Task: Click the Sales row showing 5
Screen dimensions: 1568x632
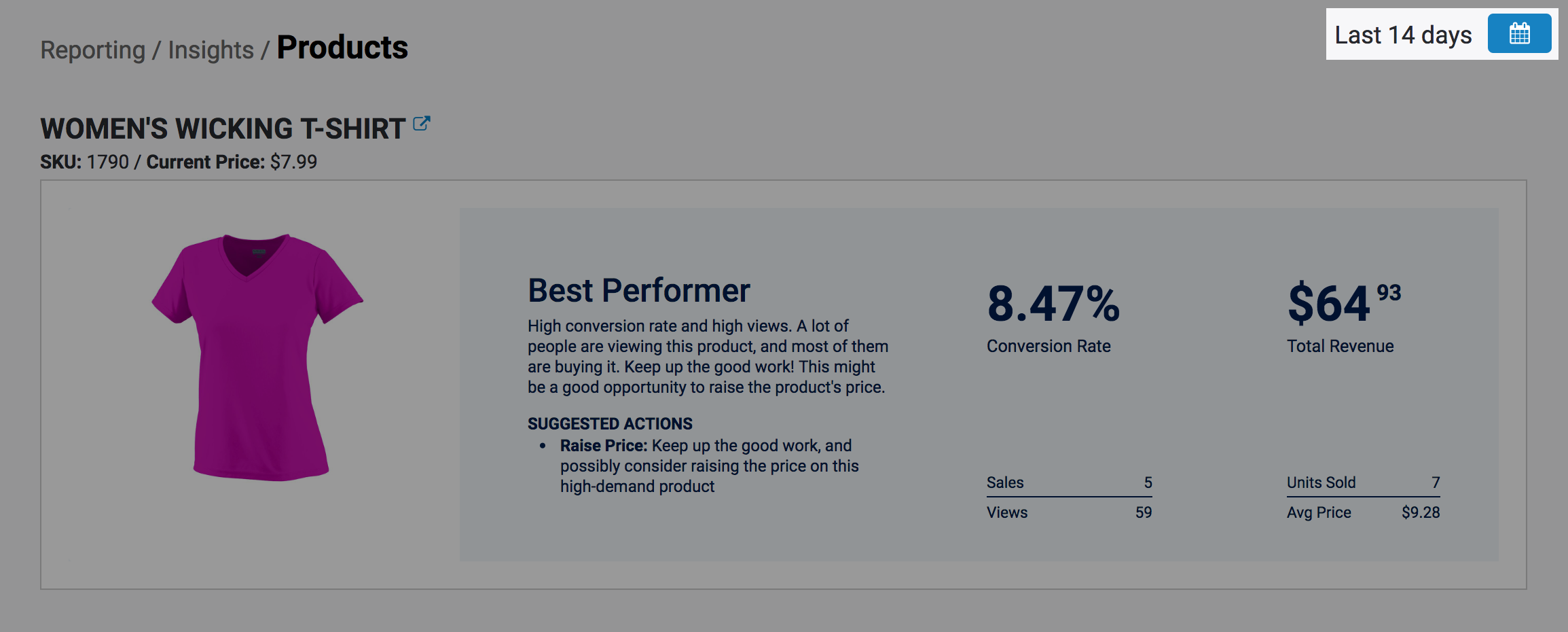Action: coord(1069,482)
